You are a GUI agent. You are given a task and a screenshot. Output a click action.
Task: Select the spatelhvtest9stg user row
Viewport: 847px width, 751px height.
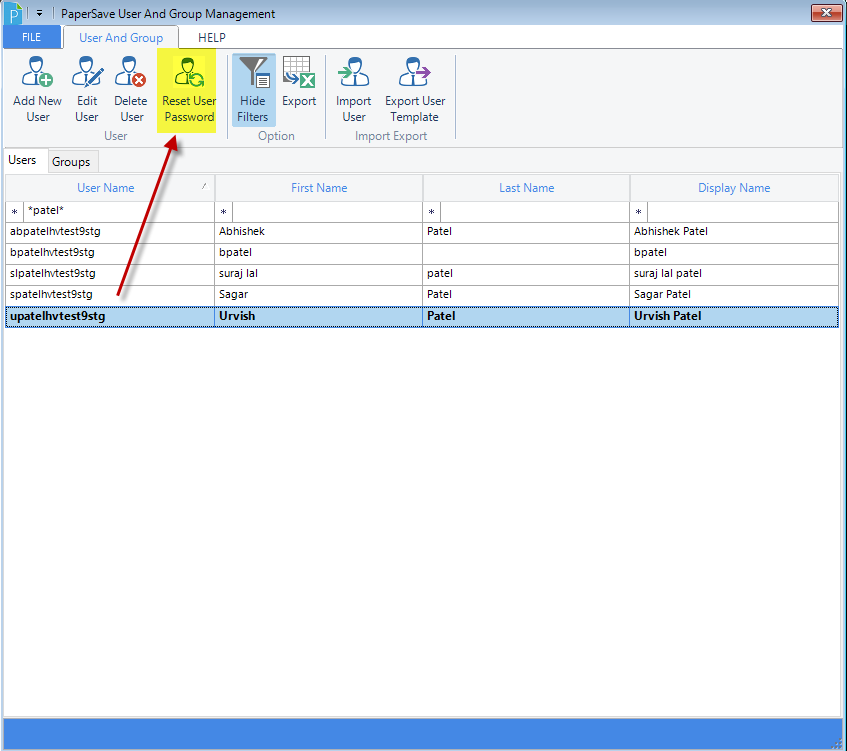tap(422, 296)
